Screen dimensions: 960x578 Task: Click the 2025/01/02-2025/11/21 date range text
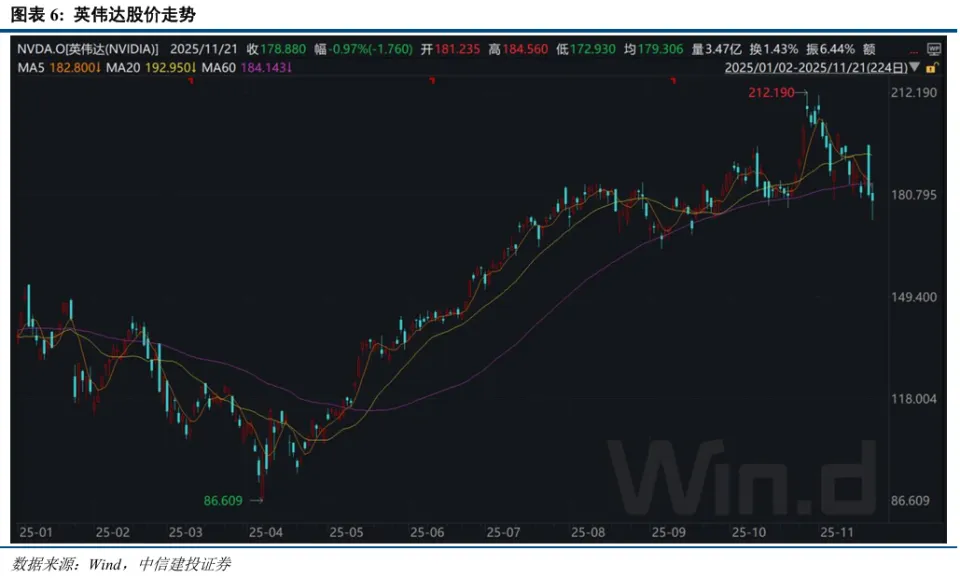808,68
